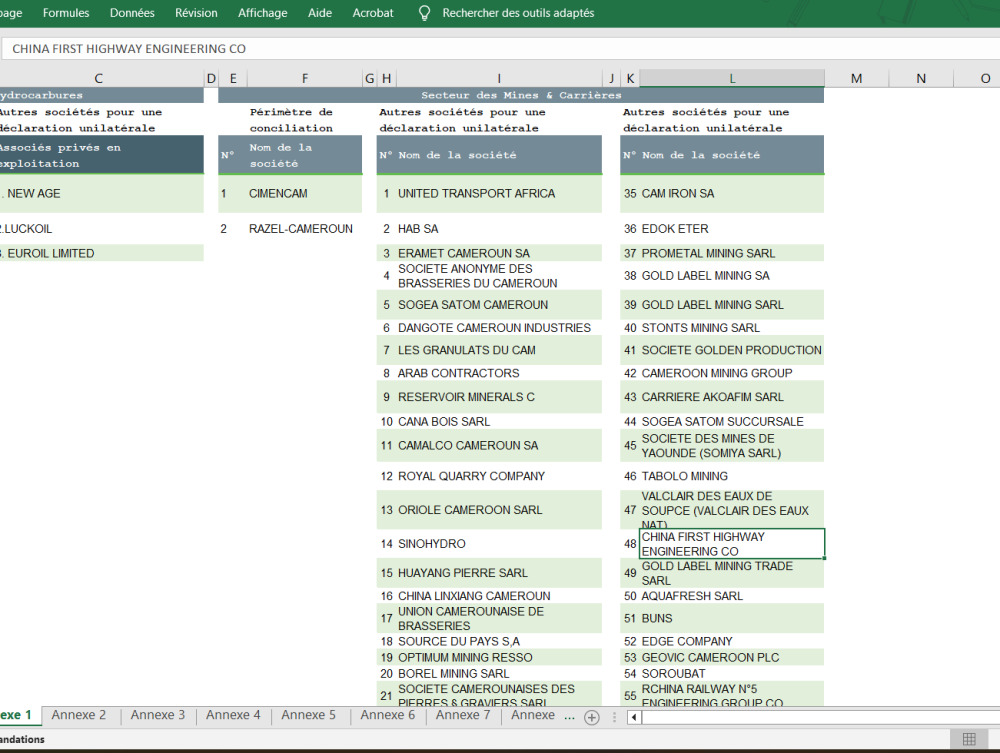Click the lightbulb search tools icon
This screenshot has width=1000, height=753.
pos(424,13)
